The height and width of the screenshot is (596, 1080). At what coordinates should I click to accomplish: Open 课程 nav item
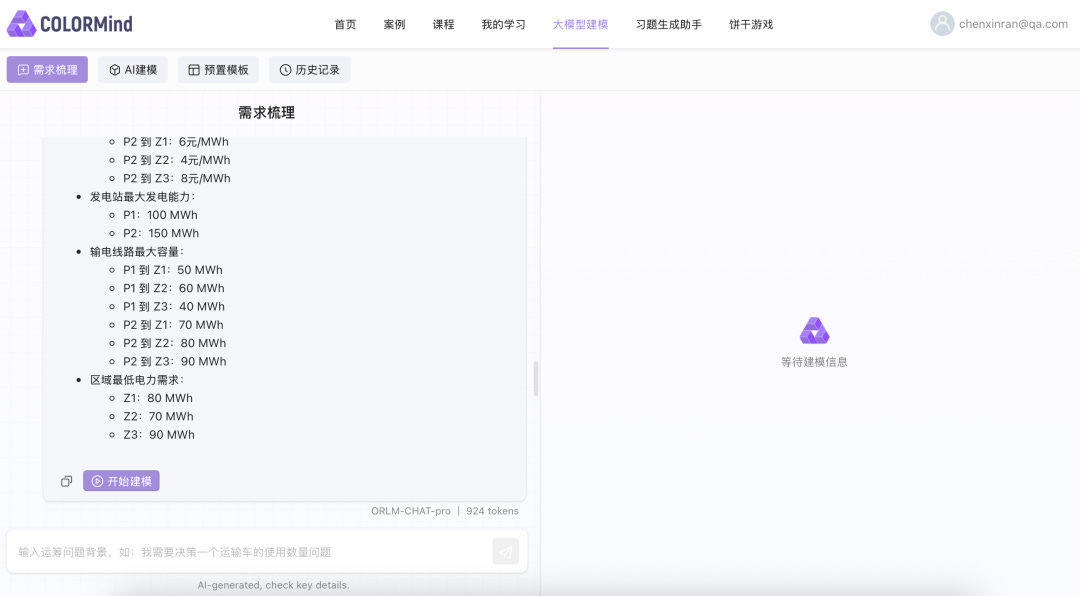coord(443,24)
